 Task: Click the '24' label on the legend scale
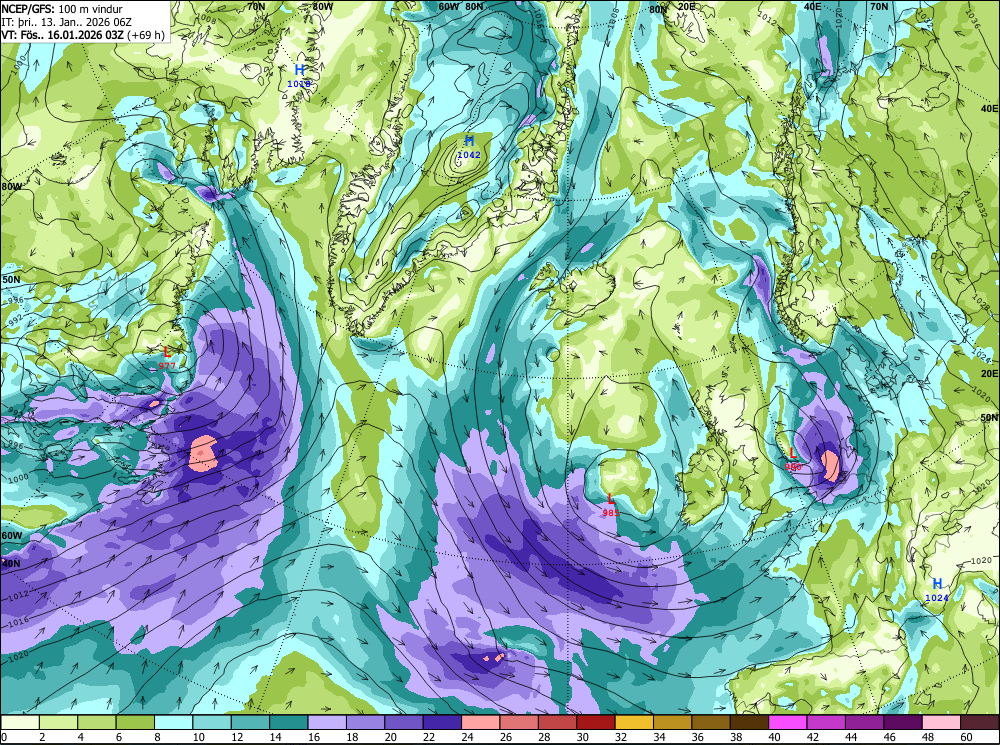tap(466, 737)
